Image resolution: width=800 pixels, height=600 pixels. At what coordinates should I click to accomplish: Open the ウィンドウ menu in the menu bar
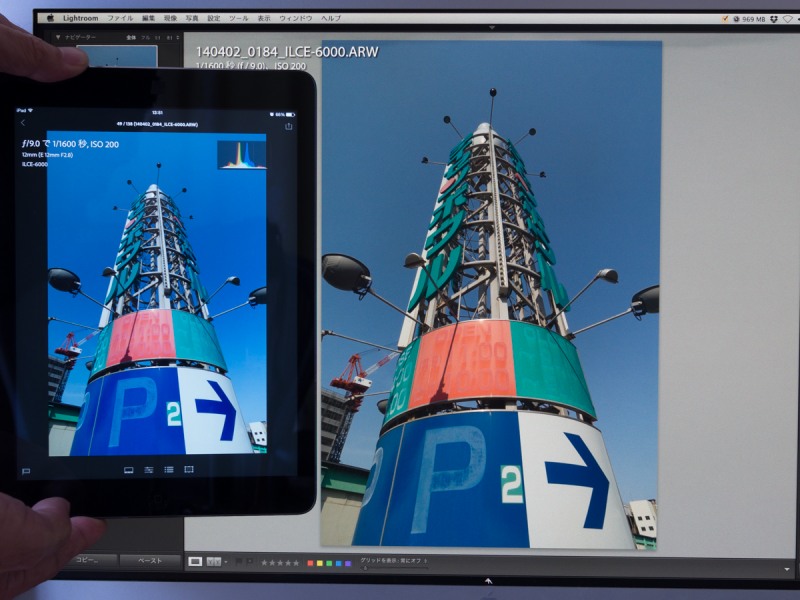pyautogui.click(x=293, y=15)
